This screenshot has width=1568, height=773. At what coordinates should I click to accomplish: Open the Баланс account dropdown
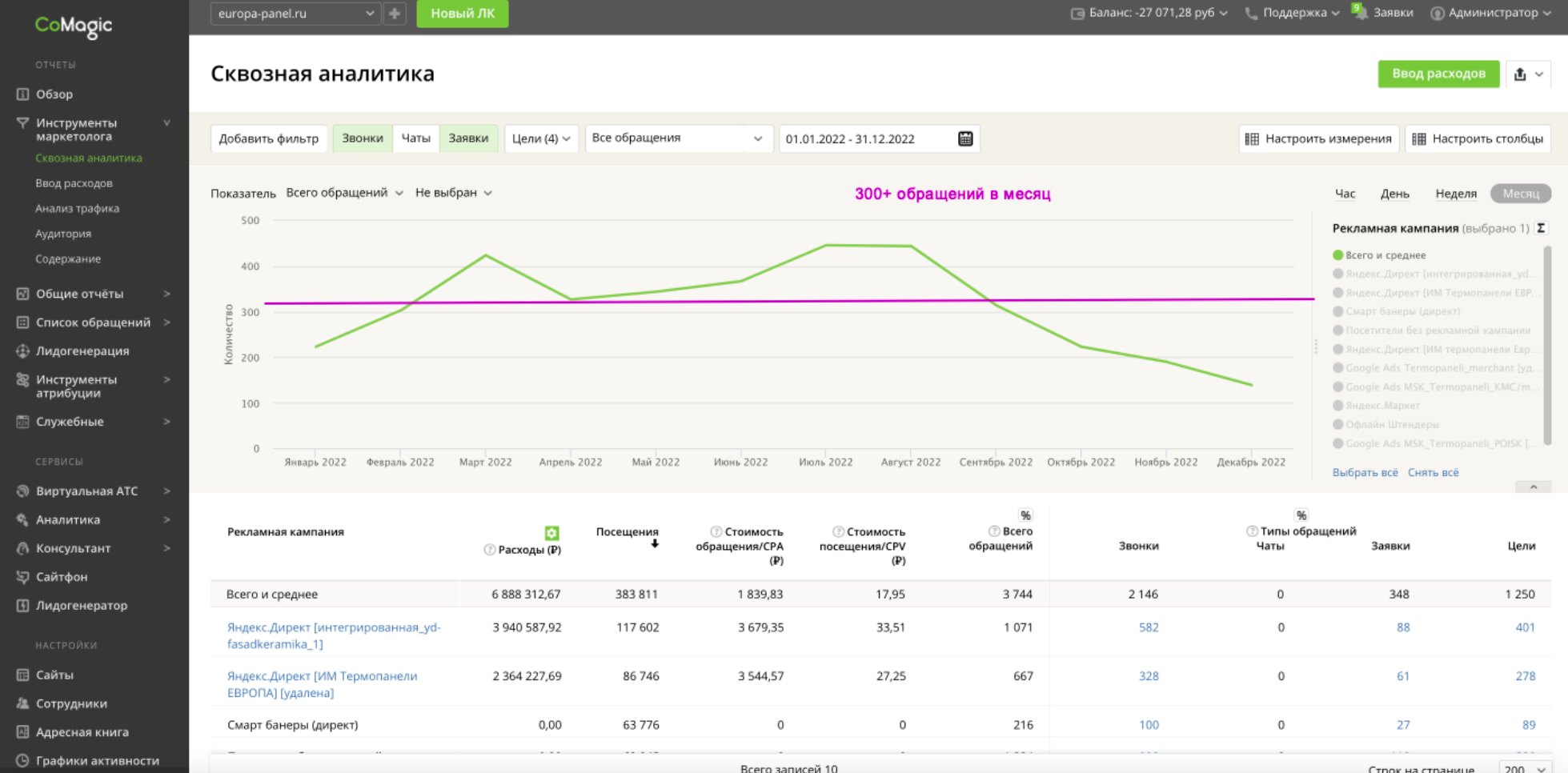[1149, 13]
